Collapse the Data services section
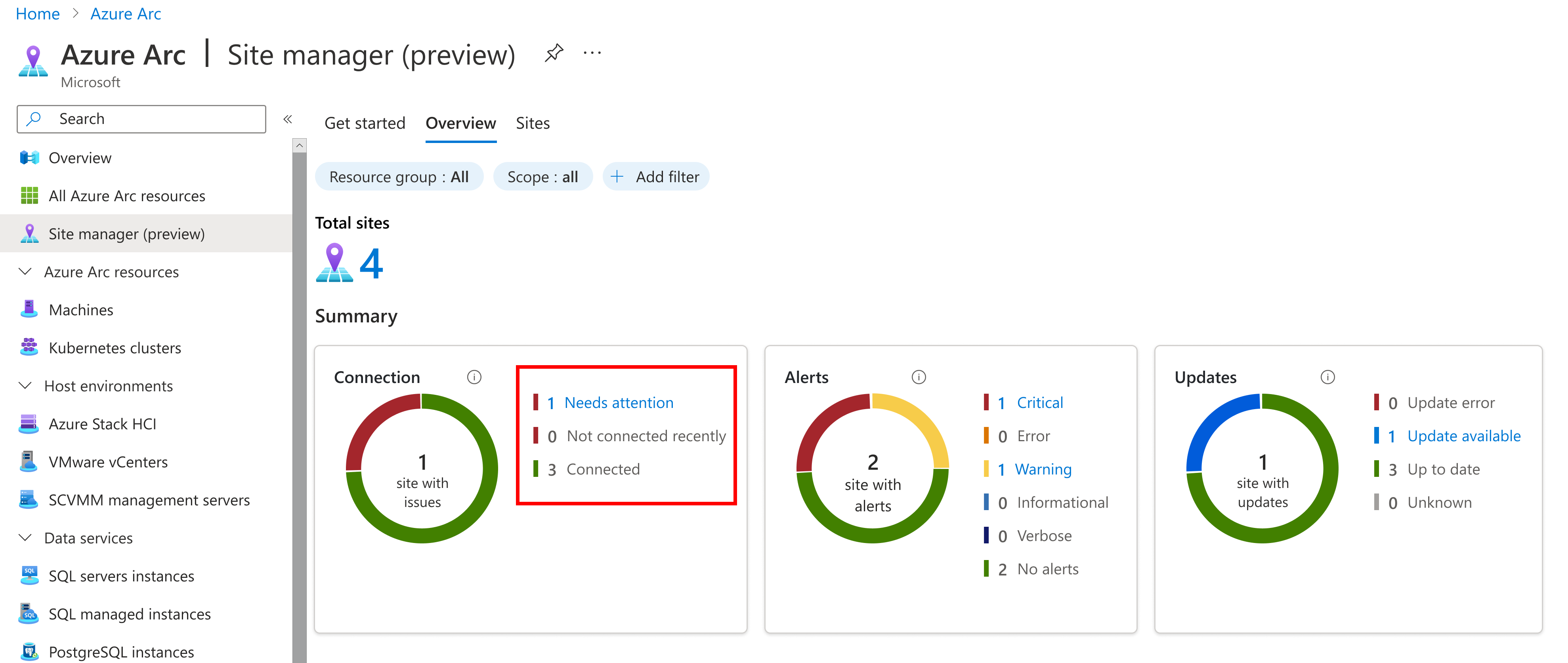This screenshot has width=1568, height=663. (26, 538)
